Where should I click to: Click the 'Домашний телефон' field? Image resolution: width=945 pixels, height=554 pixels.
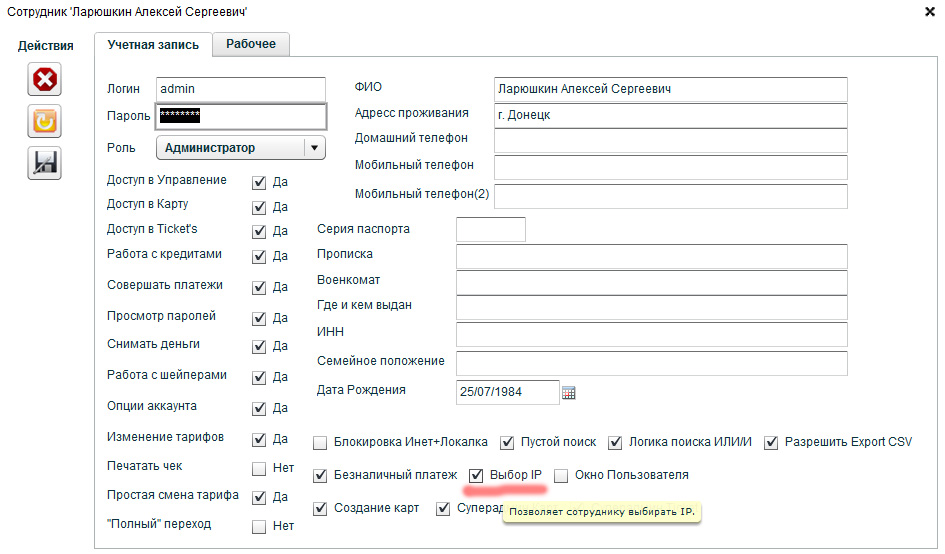click(x=670, y=141)
